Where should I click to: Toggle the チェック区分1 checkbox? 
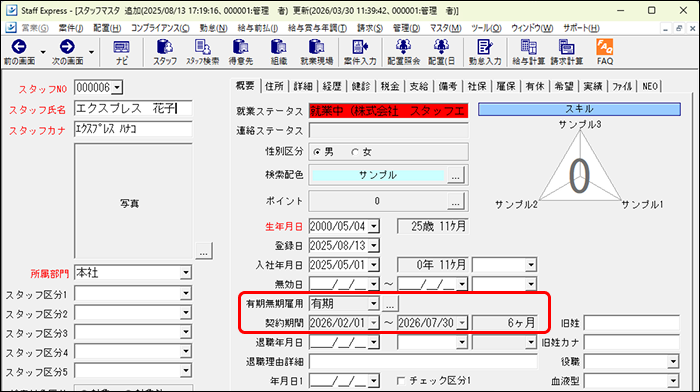401,381
